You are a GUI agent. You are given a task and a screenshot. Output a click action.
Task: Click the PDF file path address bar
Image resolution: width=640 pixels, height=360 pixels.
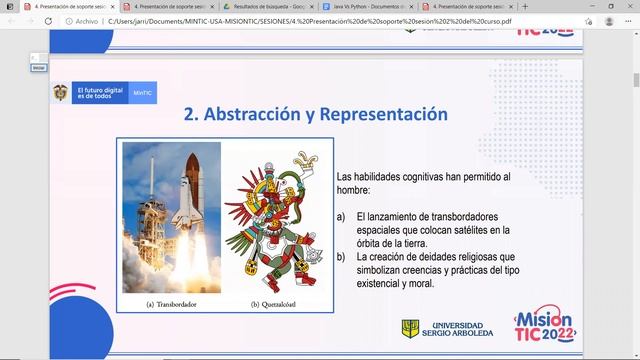[x=310, y=21]
